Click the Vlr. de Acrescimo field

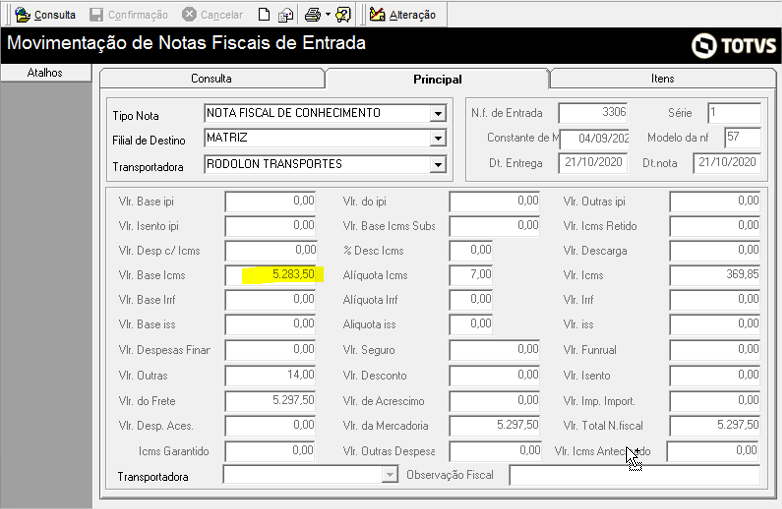click(x=494, y=401)
